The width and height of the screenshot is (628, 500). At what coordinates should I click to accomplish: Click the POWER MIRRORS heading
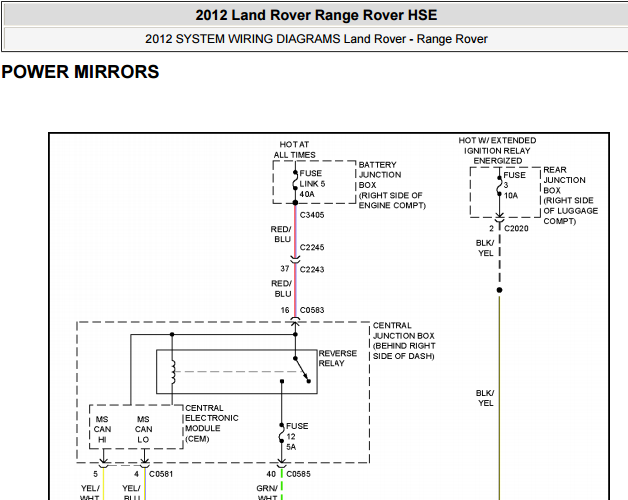pyautogui.click(x=80, y=72)
